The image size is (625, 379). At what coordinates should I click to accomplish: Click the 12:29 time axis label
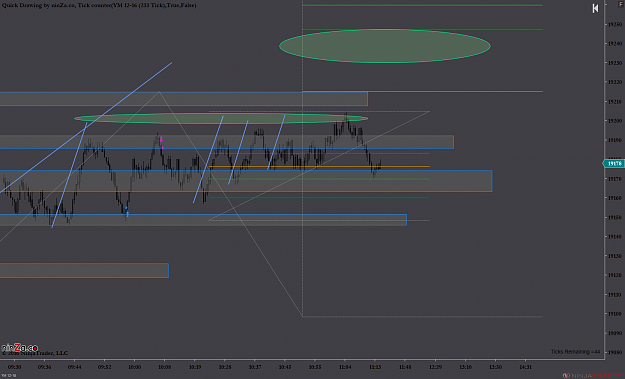coord(435,367)
